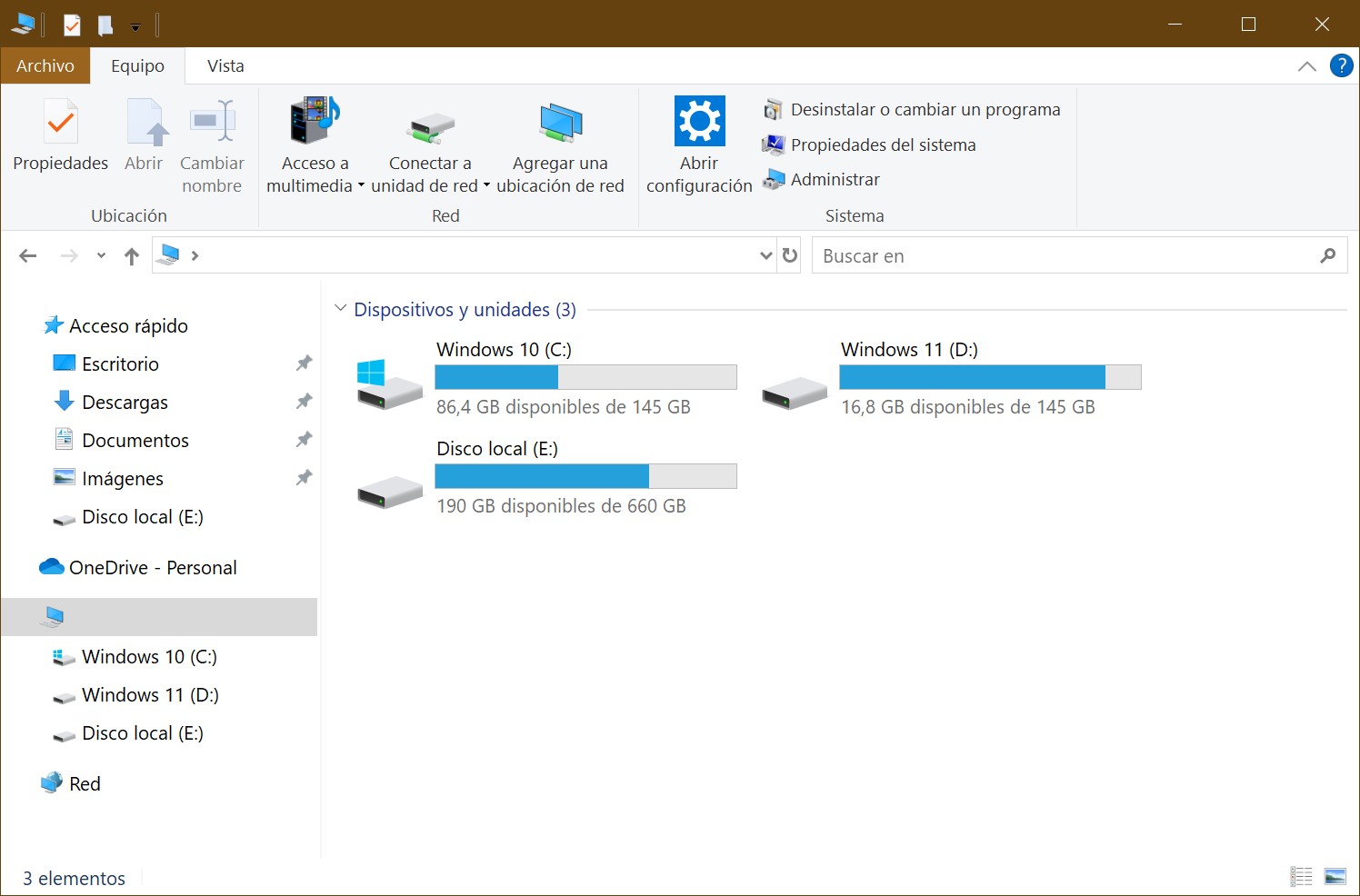Select Agregar una ubicación de red icon
Image resolution: width=1360 pixels, height=896 pixels.
560,123
